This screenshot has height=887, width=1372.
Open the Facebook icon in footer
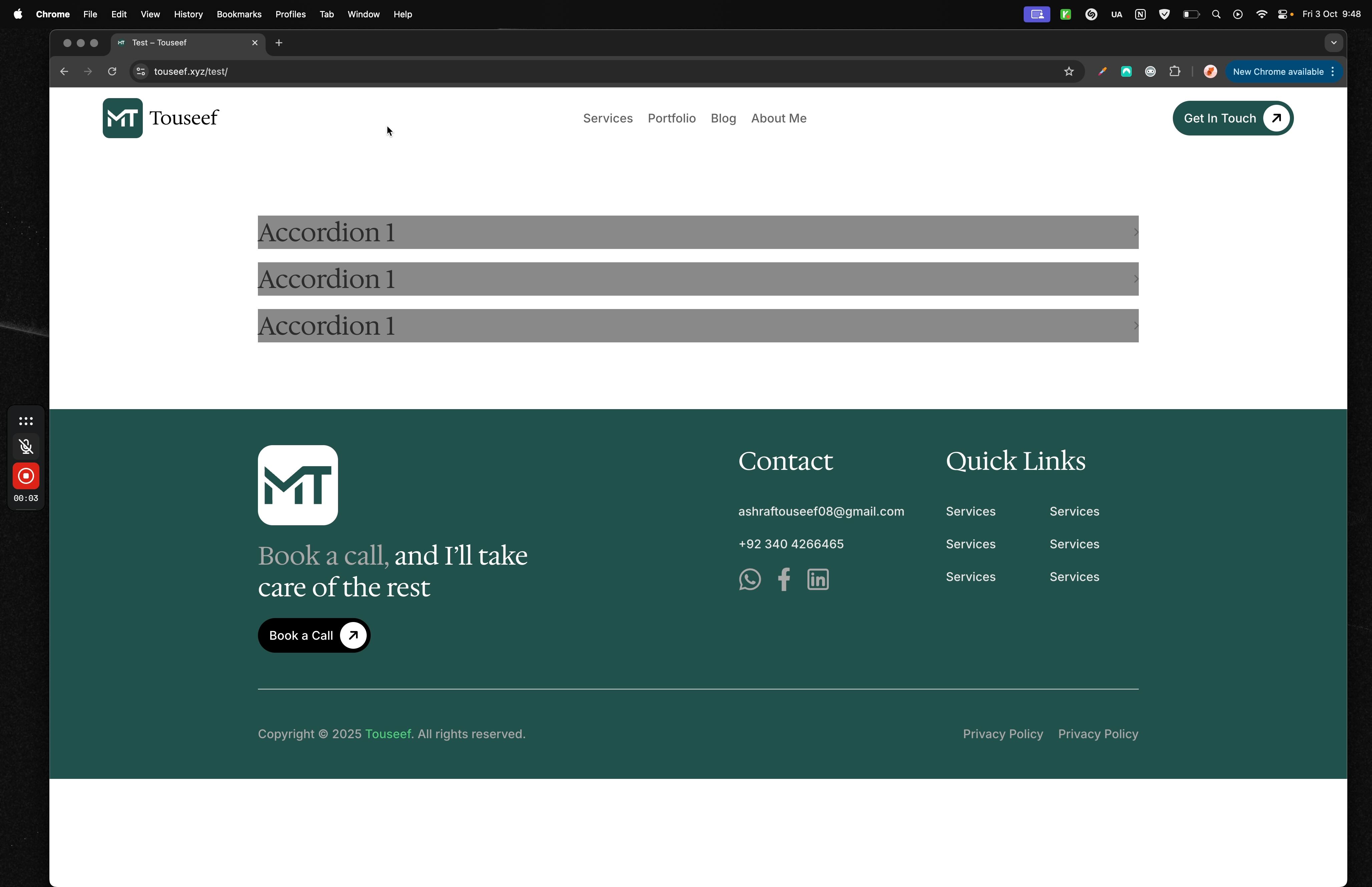[x=783, y=579]
